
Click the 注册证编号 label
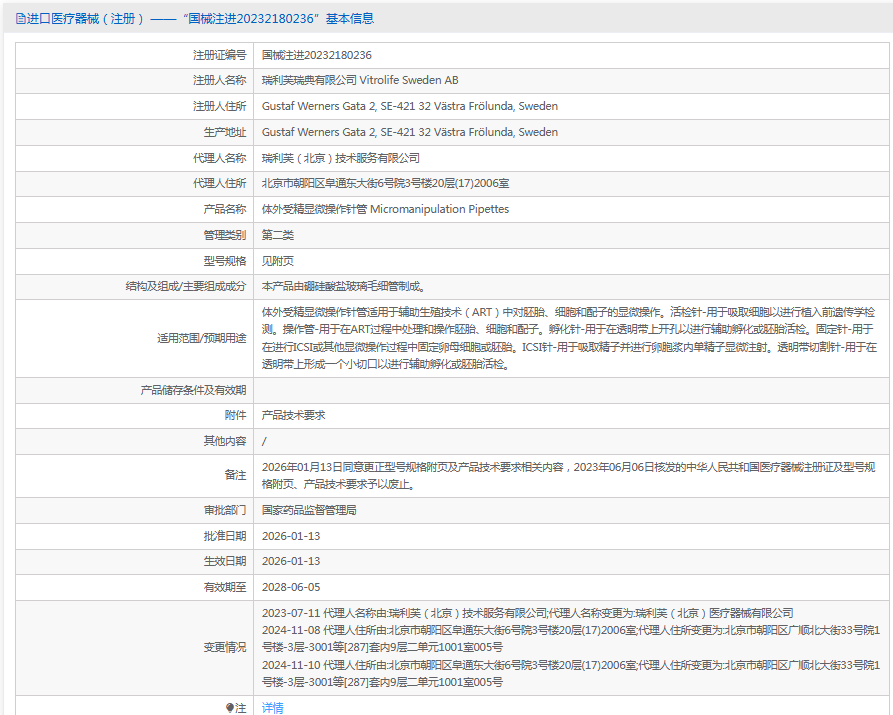[219, 55]
